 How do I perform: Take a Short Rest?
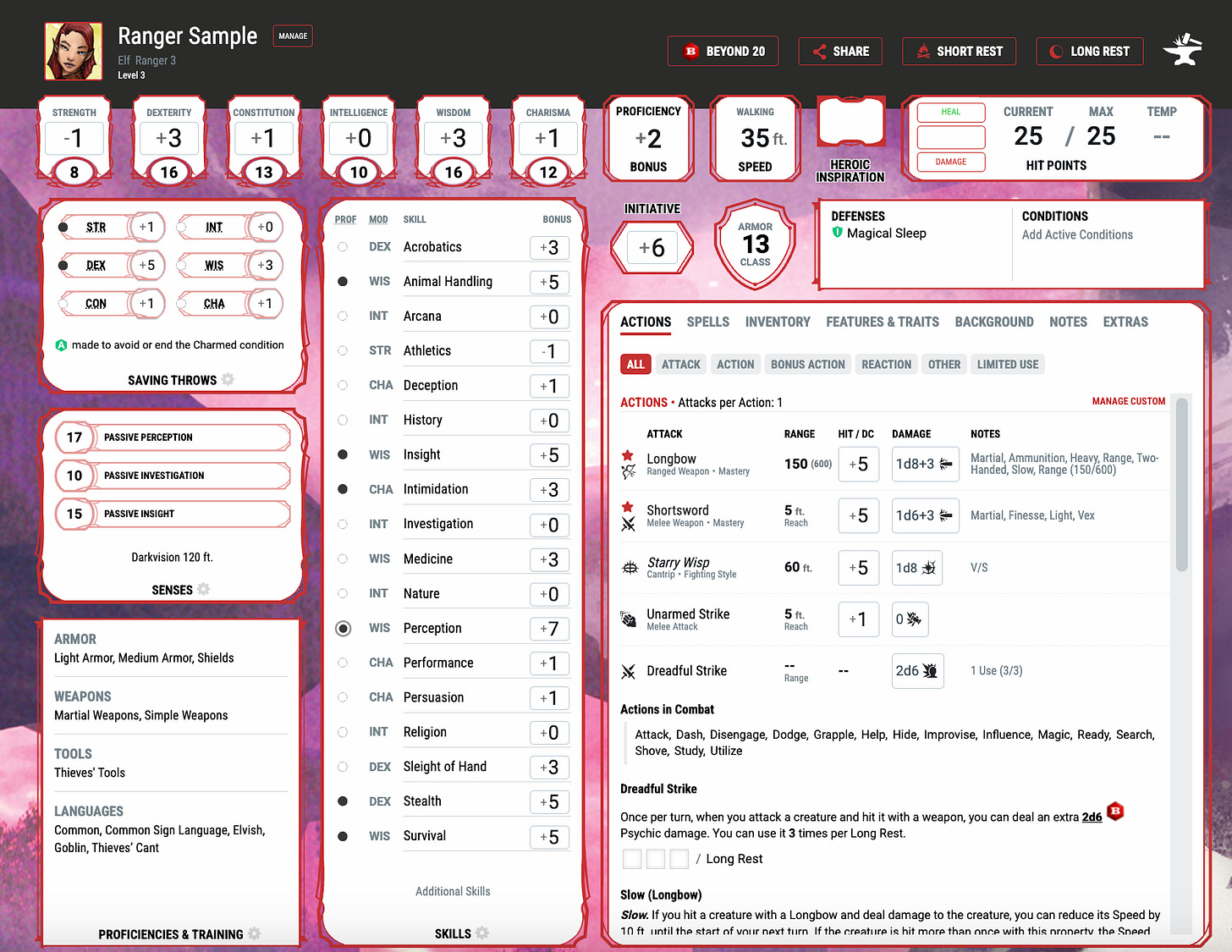coord(959,51)
